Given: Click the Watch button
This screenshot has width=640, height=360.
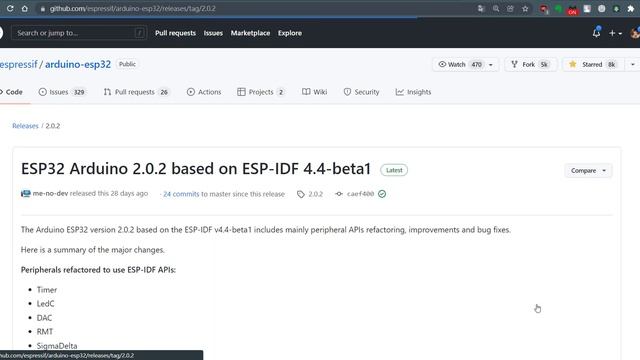Looking at the screenshot, I should coord(460,64).
